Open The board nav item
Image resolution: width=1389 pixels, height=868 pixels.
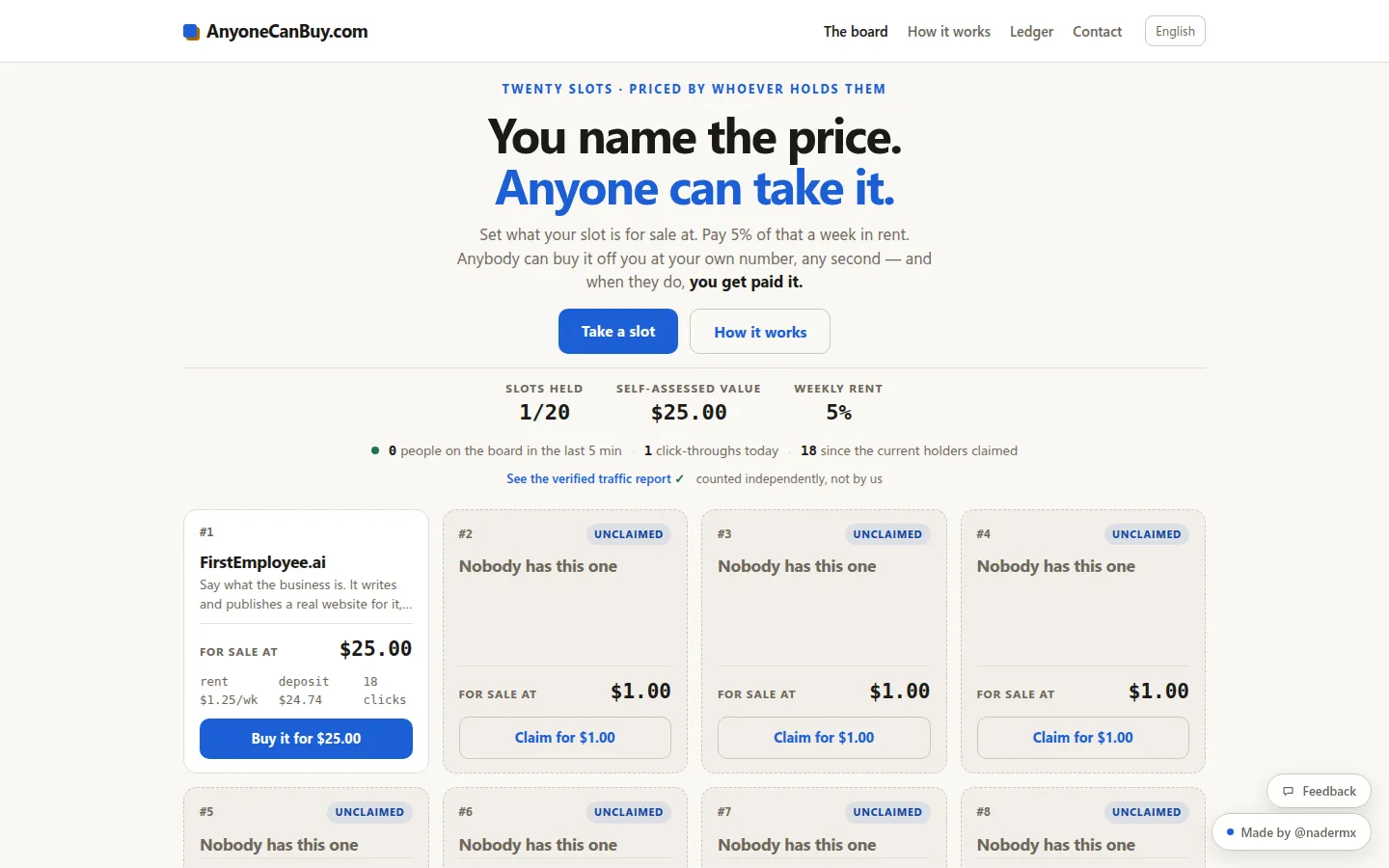coord(856,32)
